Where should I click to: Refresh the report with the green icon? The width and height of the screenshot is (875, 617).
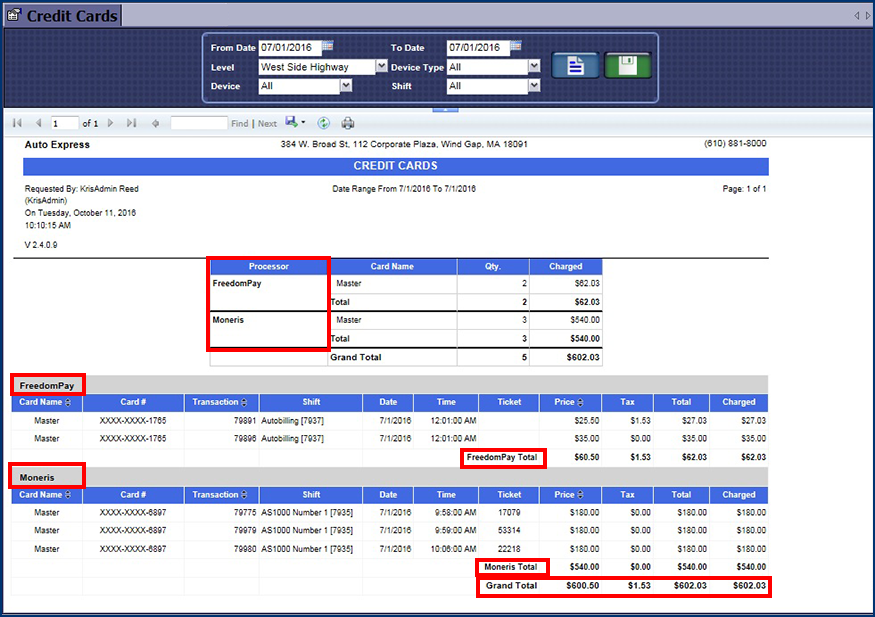[x=324, y=123]
